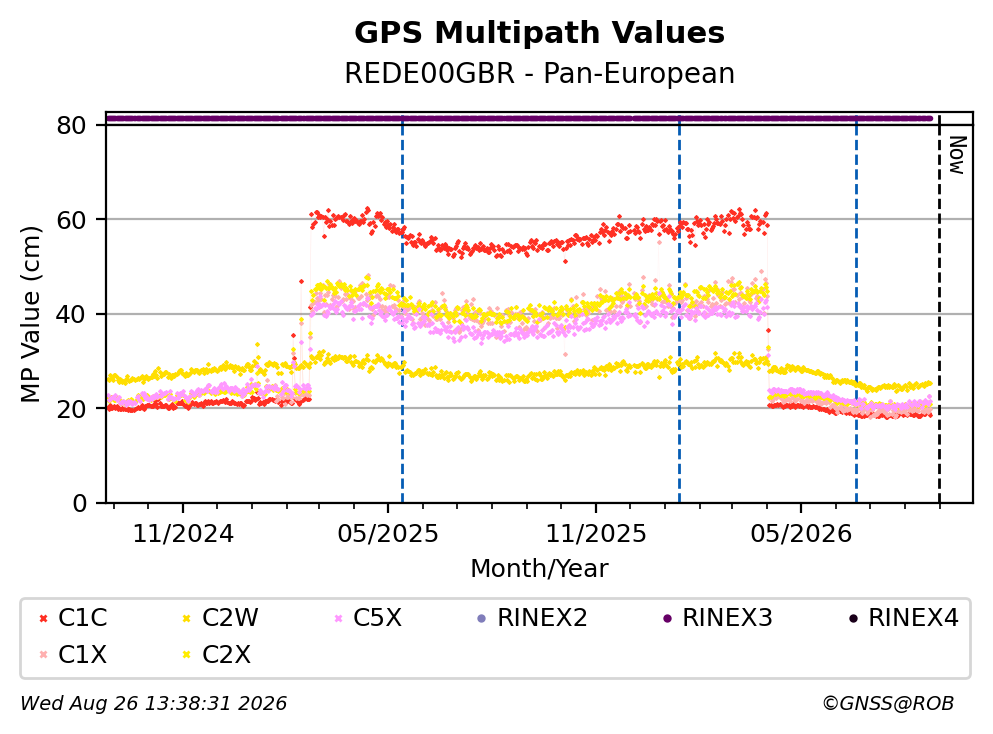The image size is (993, 734).
Task: Click the C1C legend label
Action: (x=83, y=618)
